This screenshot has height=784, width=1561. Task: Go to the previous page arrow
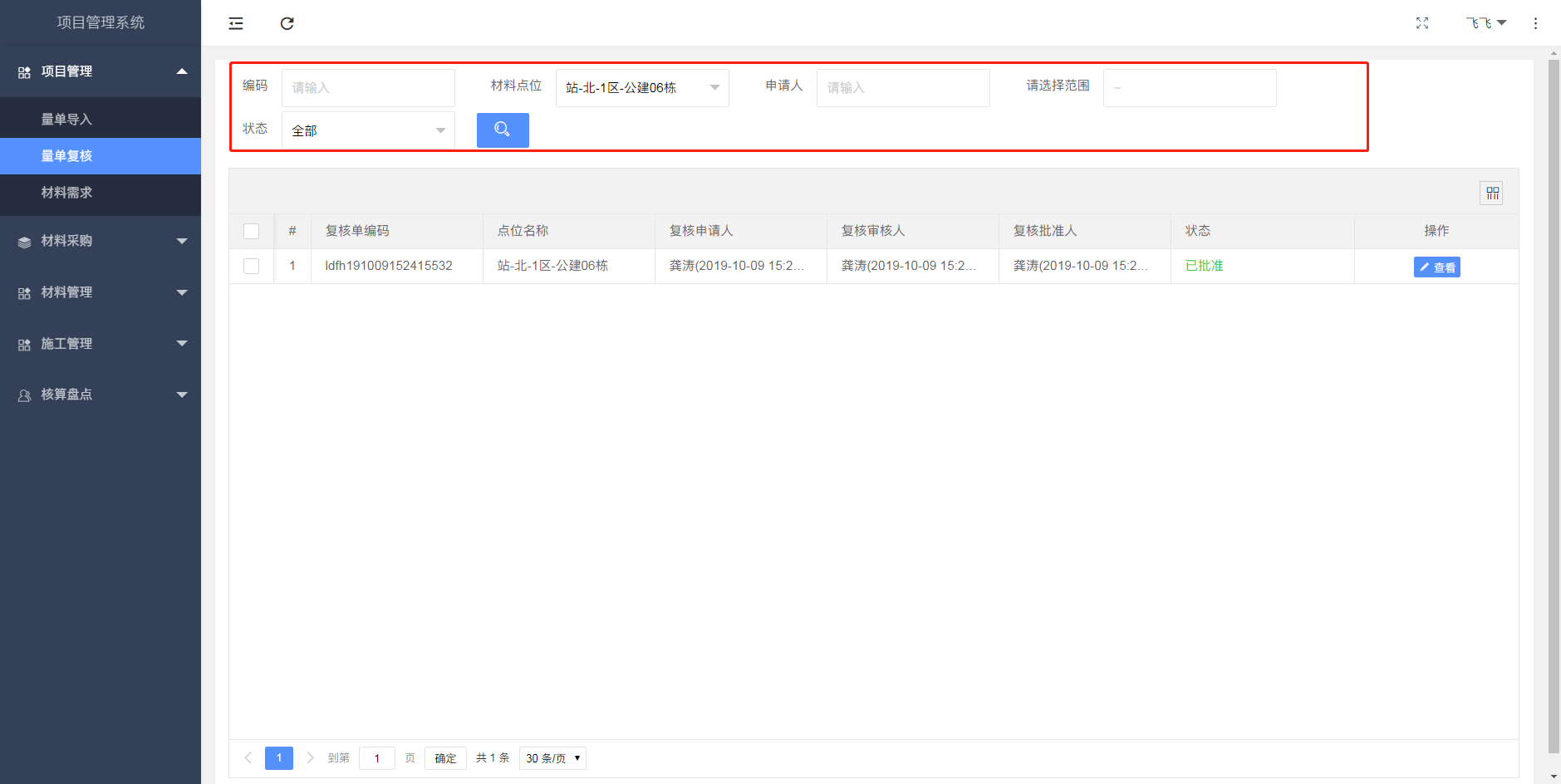click(x=248, y=757)
